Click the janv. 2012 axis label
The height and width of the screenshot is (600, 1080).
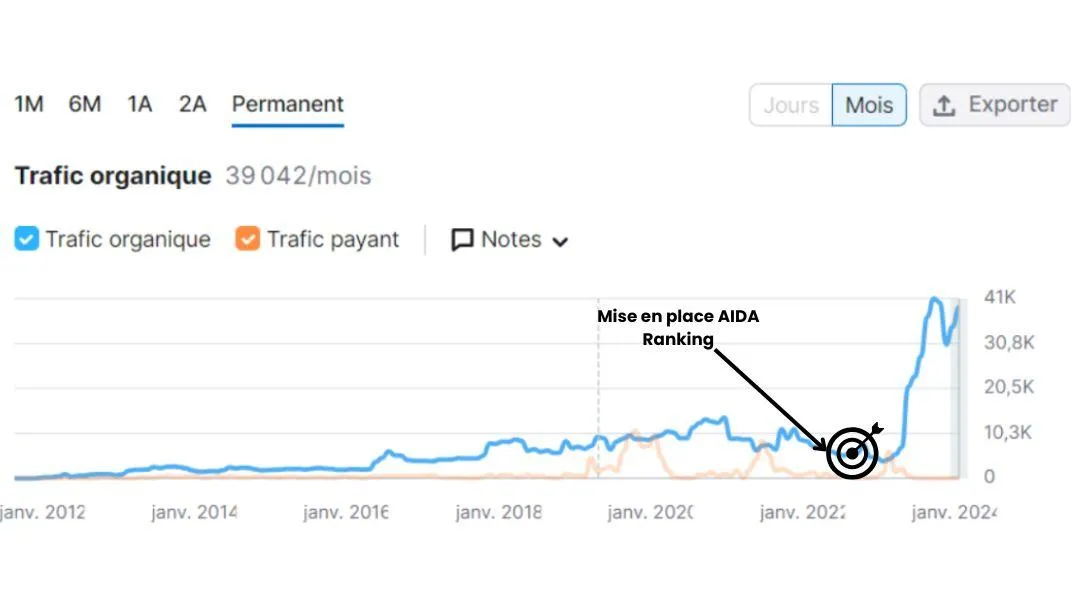point(43,513)
